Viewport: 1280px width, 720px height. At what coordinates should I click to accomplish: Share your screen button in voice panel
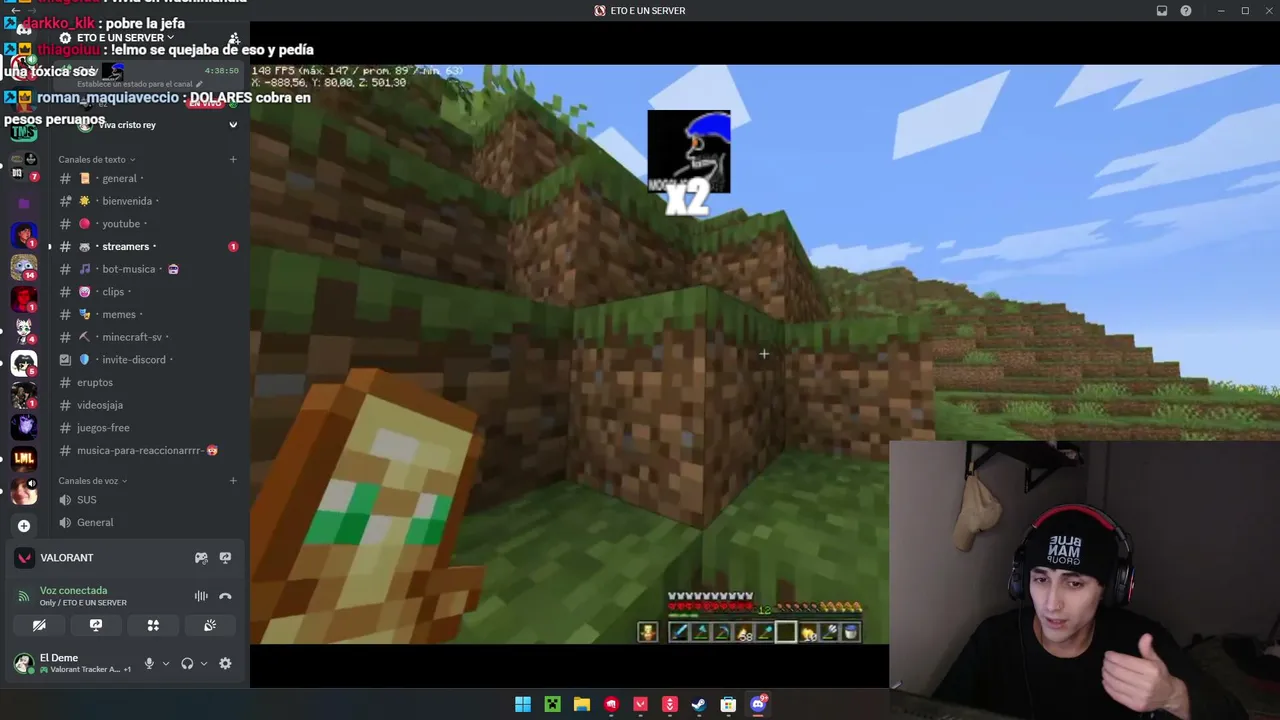coord(96,625)
